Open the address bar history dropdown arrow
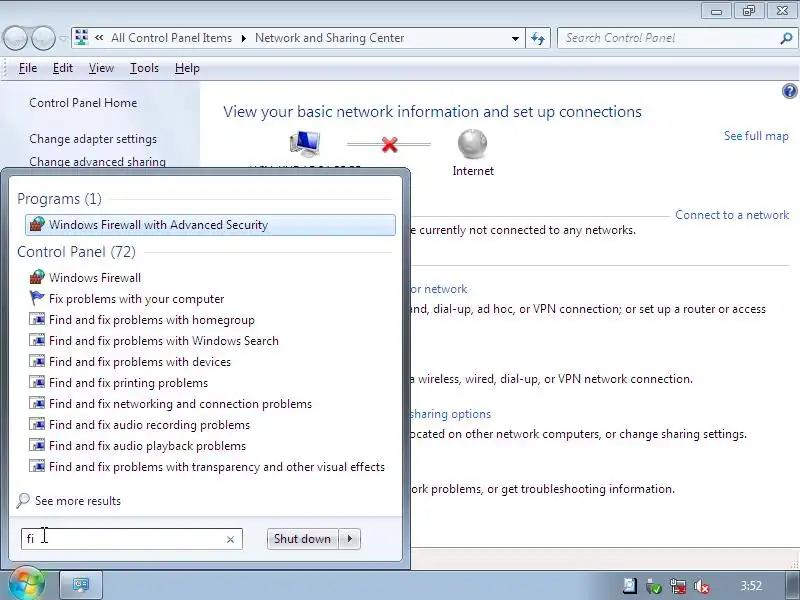 tap(515, 39)
